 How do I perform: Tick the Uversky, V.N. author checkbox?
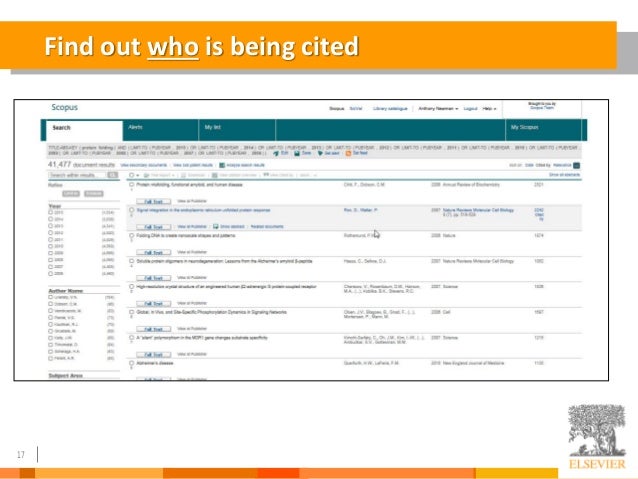51,297
